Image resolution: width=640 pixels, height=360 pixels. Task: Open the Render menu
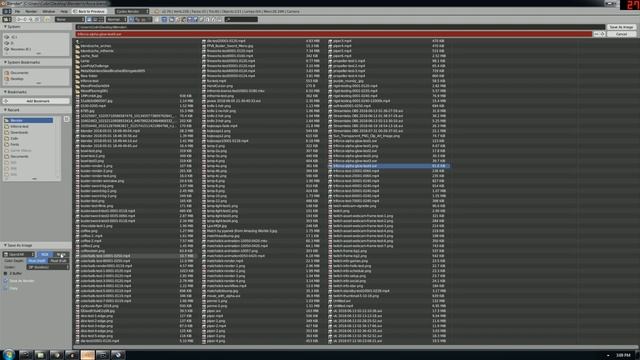(x=31, y=11)
